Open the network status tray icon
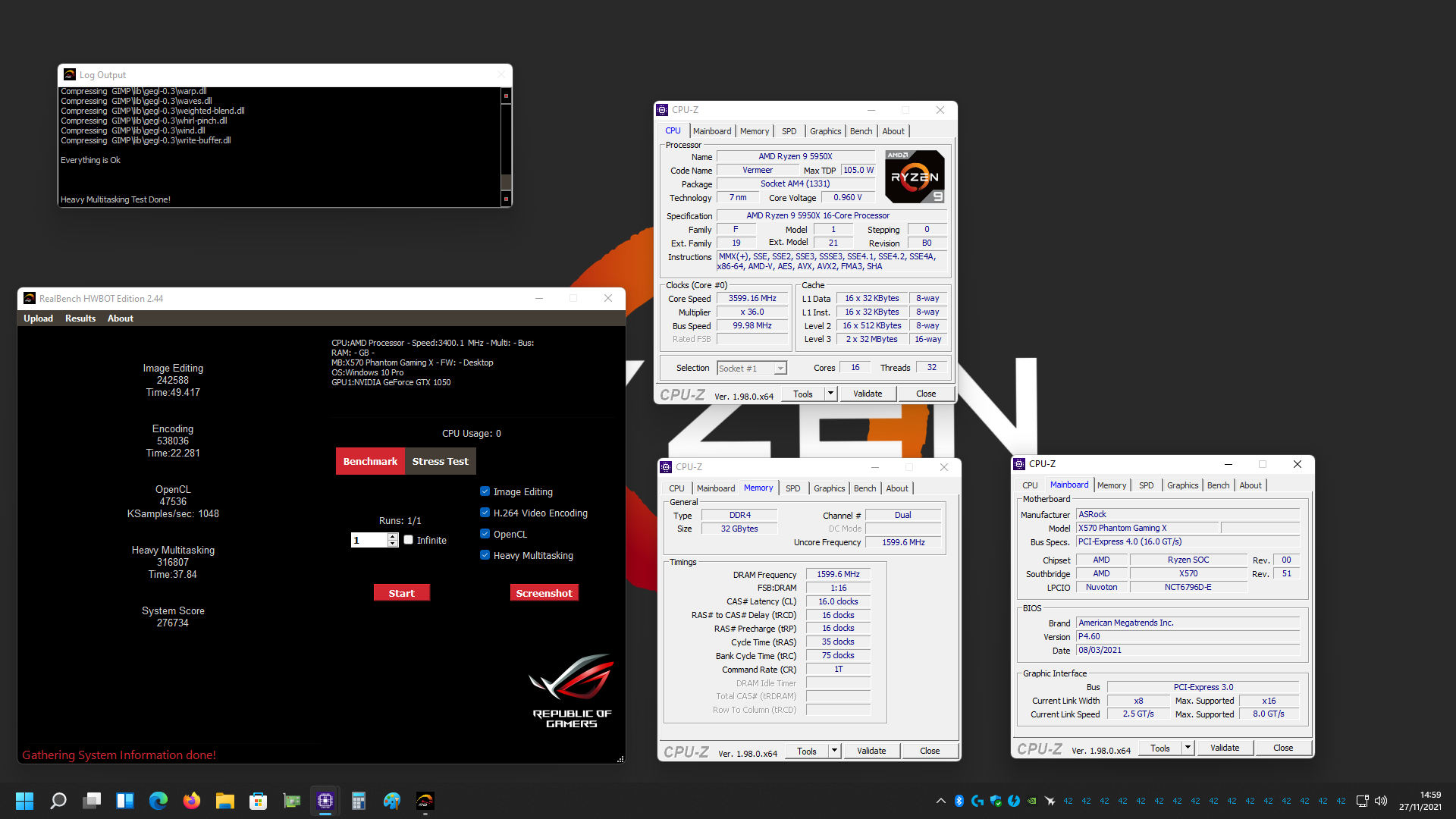Image resolution: width=1456 pixels, height=819 pixels. pyautogui.click(x=1362, y=801)
